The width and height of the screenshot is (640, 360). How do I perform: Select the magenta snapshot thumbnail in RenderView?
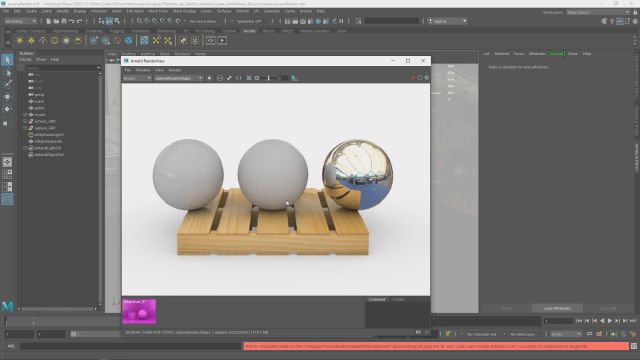[139, 311]
